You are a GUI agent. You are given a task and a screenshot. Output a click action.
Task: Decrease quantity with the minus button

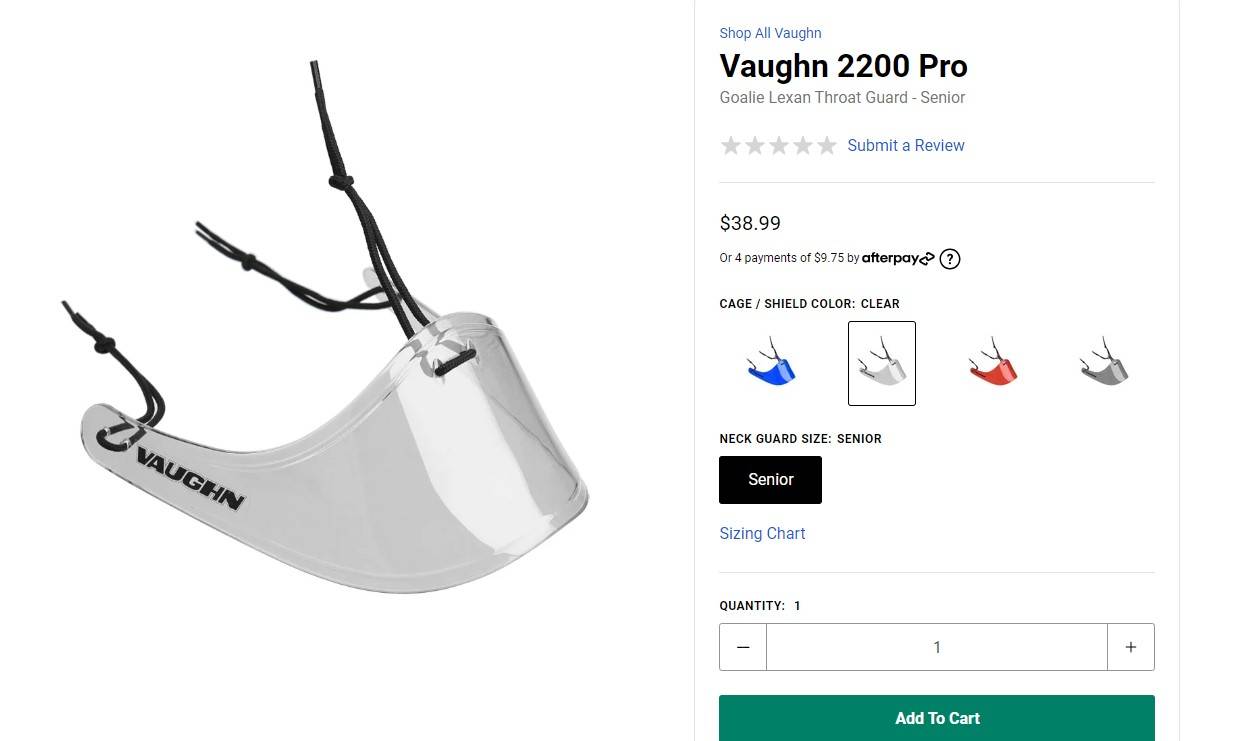(x=743, y=647)
